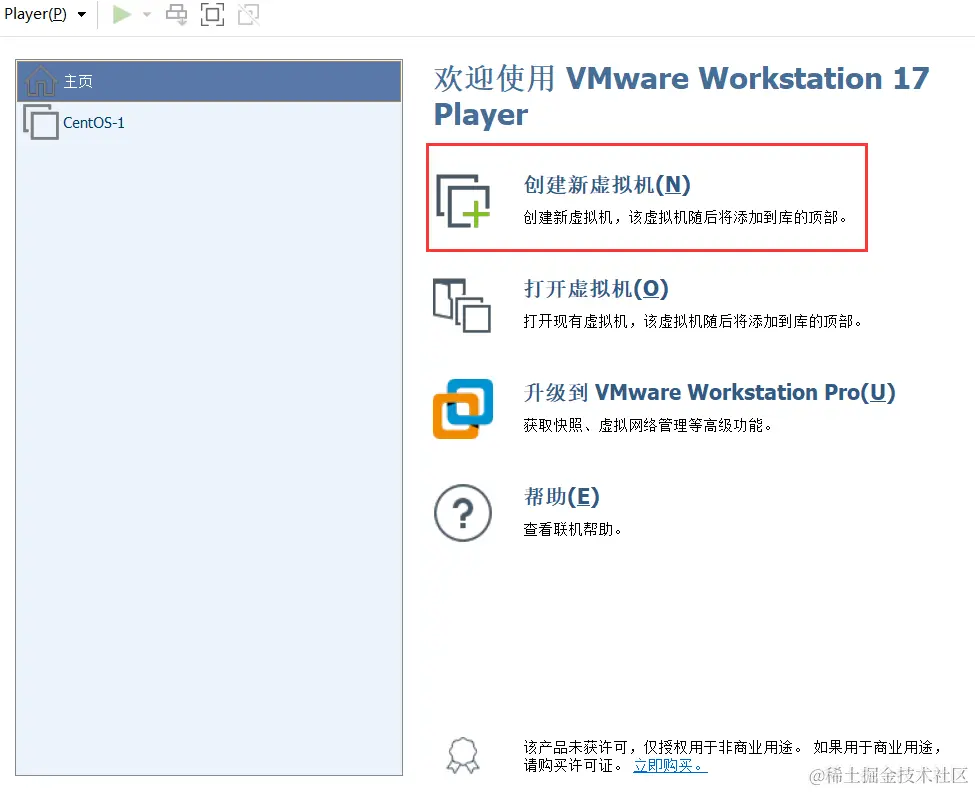This screenshot has width=975, height=792.
Task: Click the open virtual machine icon
Action: [462, 305]
